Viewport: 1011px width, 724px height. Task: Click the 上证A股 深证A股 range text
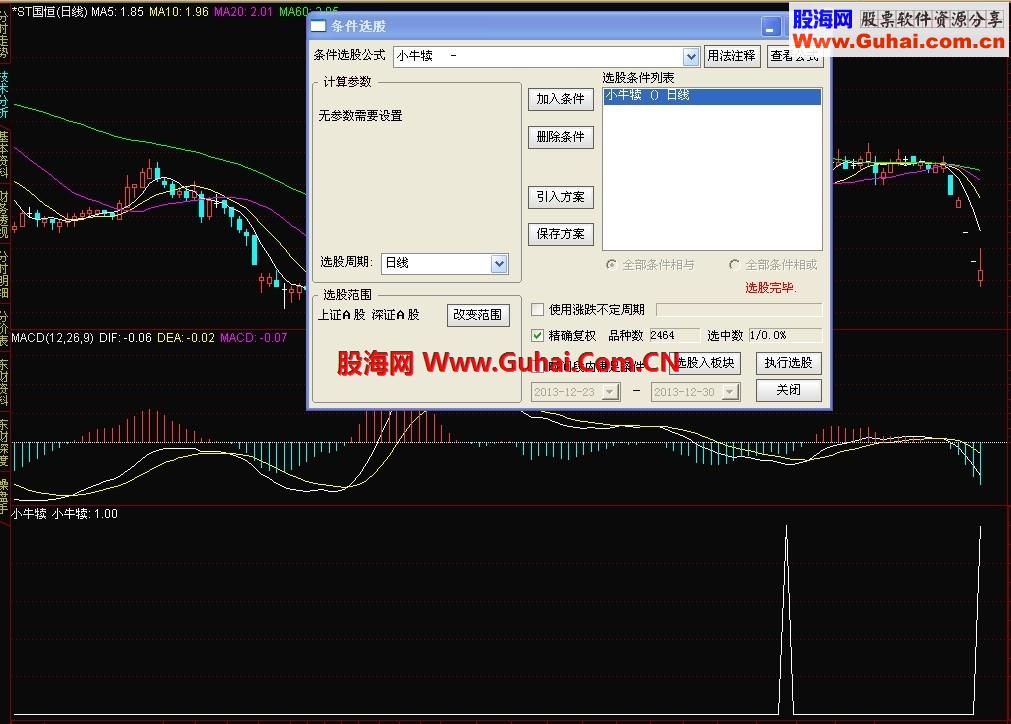point(369,315)
